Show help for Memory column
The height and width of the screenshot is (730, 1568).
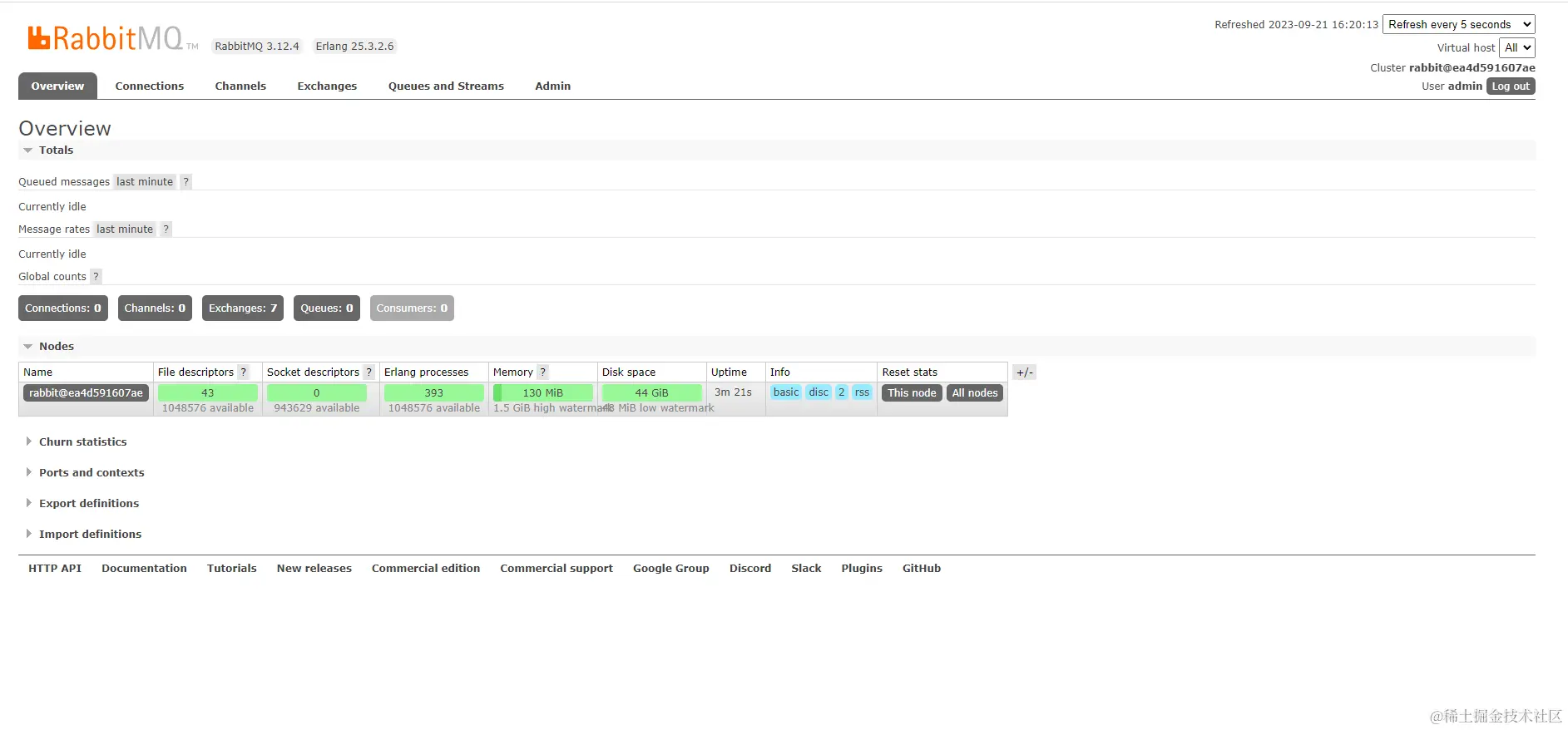543,372
